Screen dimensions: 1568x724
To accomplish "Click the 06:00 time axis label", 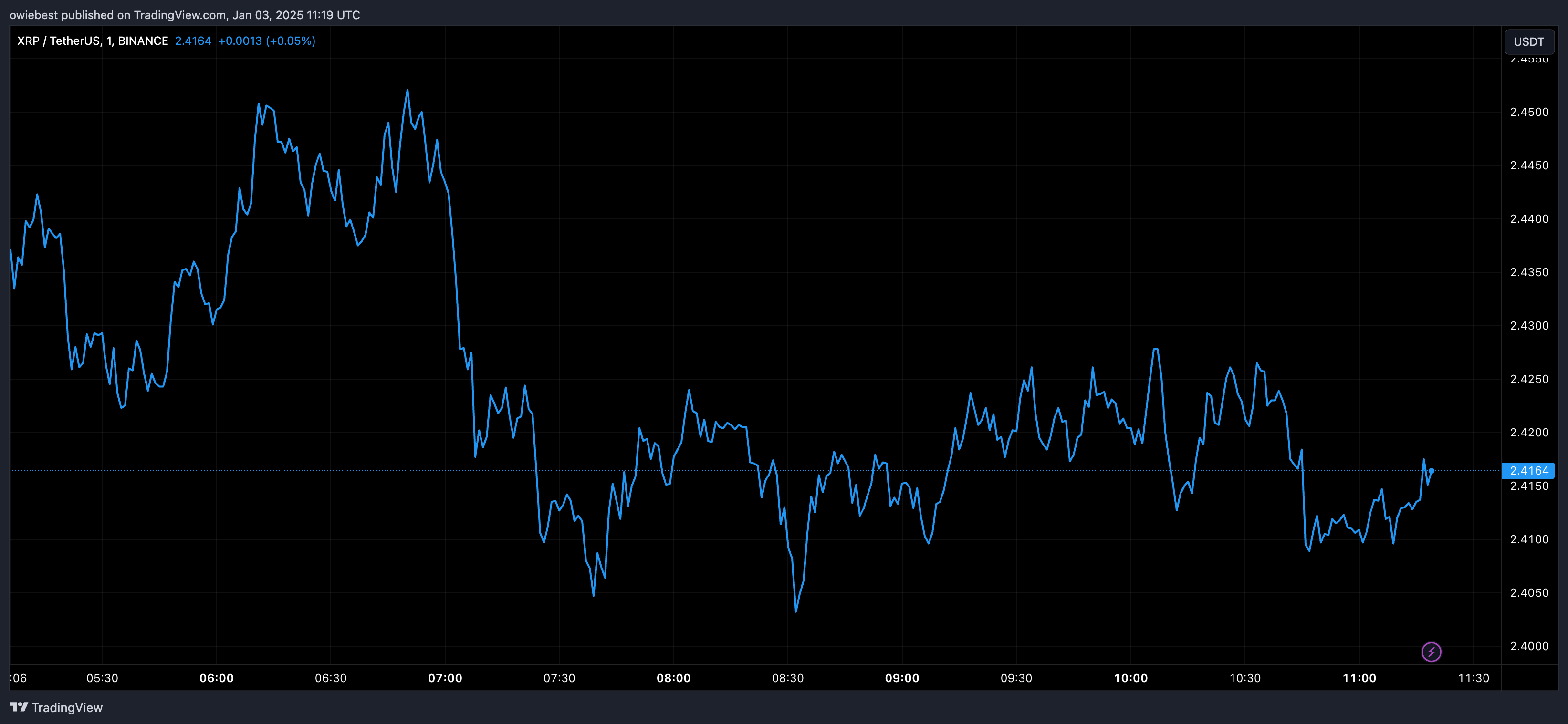I will 217,678.
